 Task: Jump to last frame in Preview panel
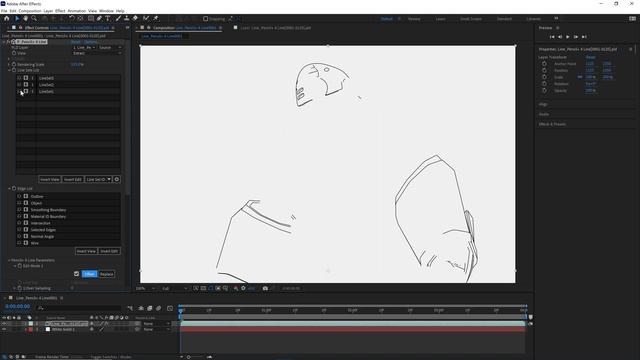point(584,37)
